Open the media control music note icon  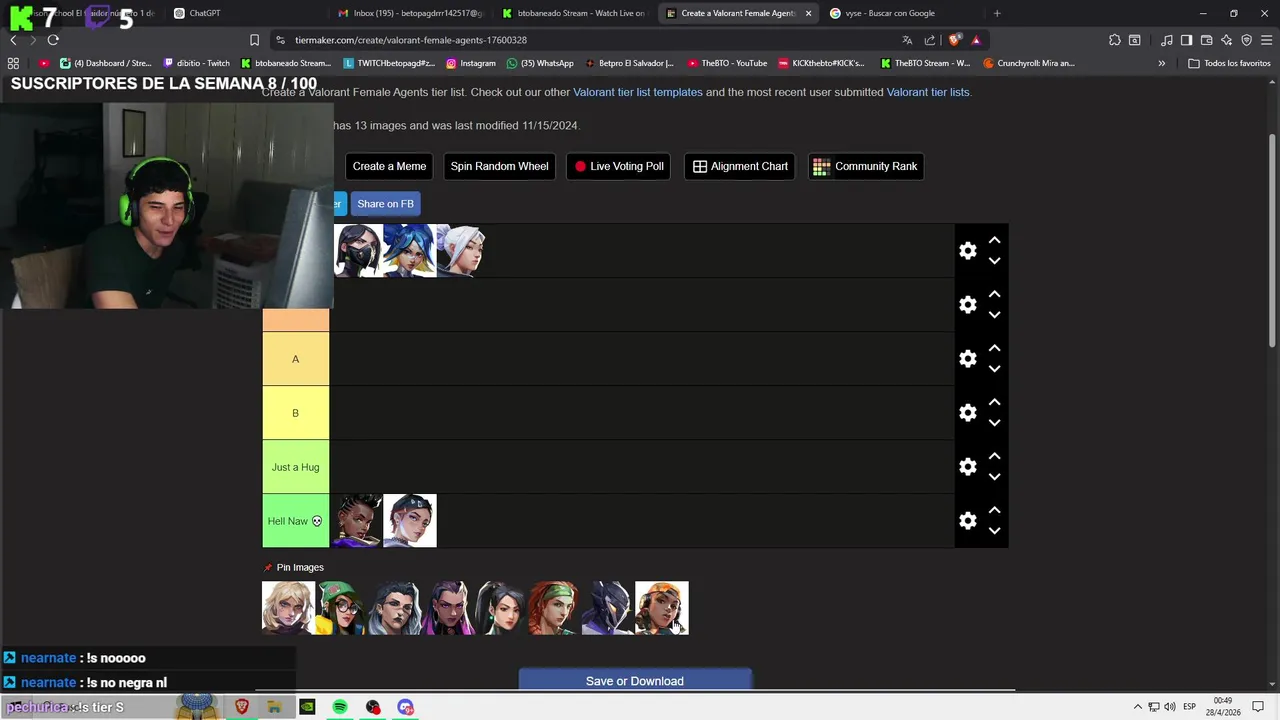1167,40
